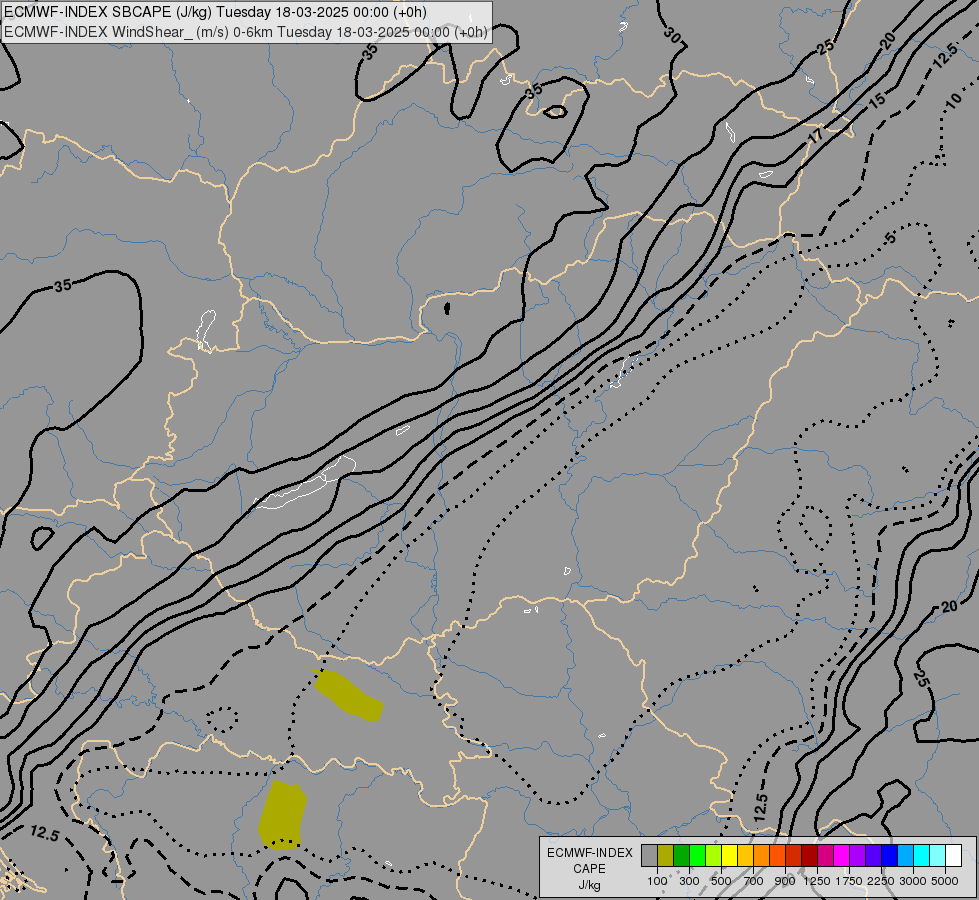
Task: Click the 'ECMWF-INDEX' legend title
Action: click(x=589, y=853)
